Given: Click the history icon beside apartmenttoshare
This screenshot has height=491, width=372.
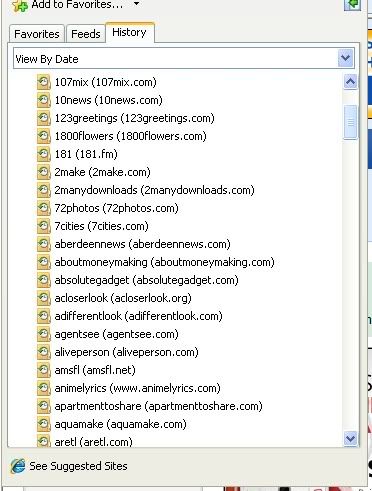Looking at the screenshot, I should pos(43,406).
